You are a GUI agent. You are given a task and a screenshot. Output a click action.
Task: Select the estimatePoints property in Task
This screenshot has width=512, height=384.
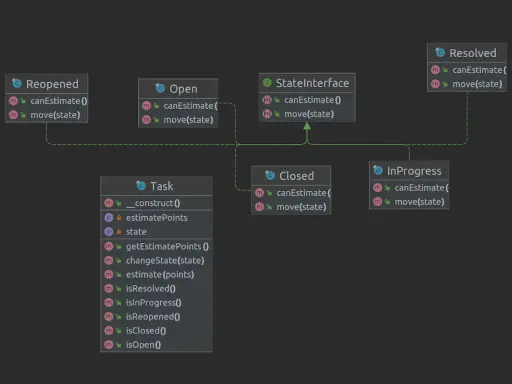coord(157,218)
